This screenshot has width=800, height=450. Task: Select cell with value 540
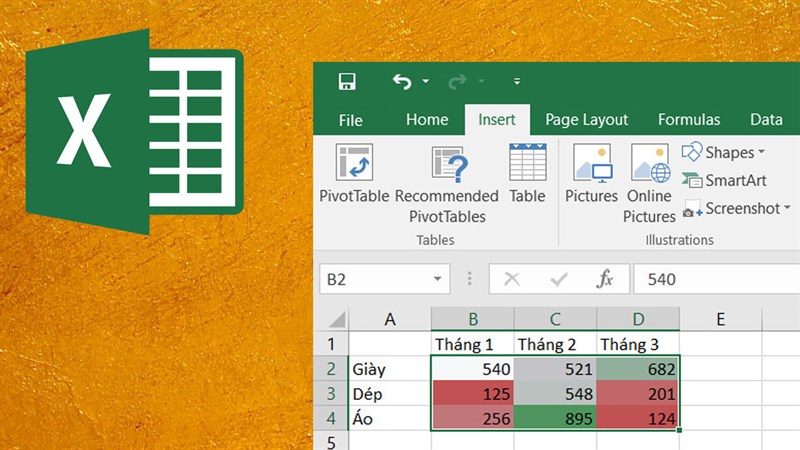[x=473, y=368]
